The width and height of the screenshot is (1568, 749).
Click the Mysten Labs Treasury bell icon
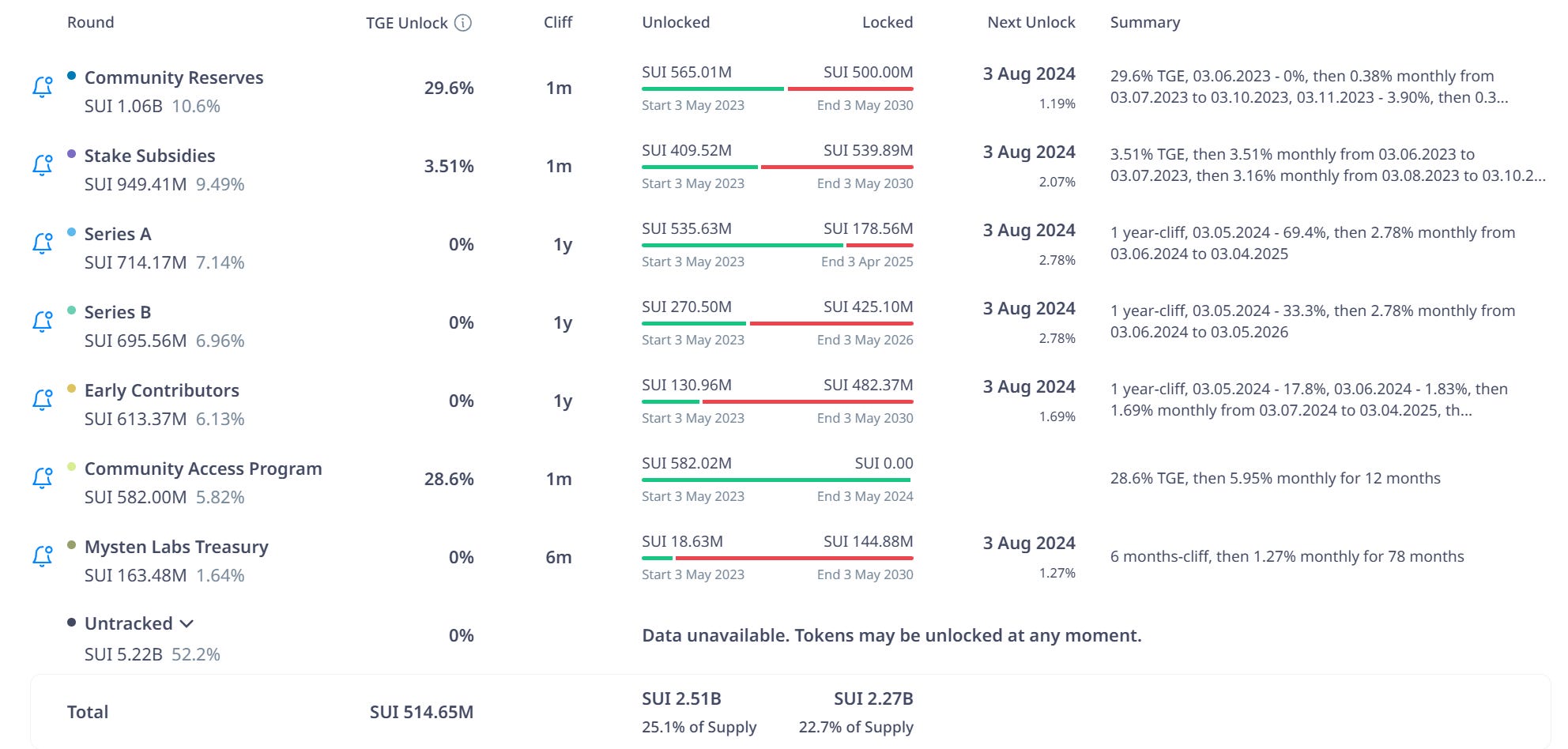[43, 556]
